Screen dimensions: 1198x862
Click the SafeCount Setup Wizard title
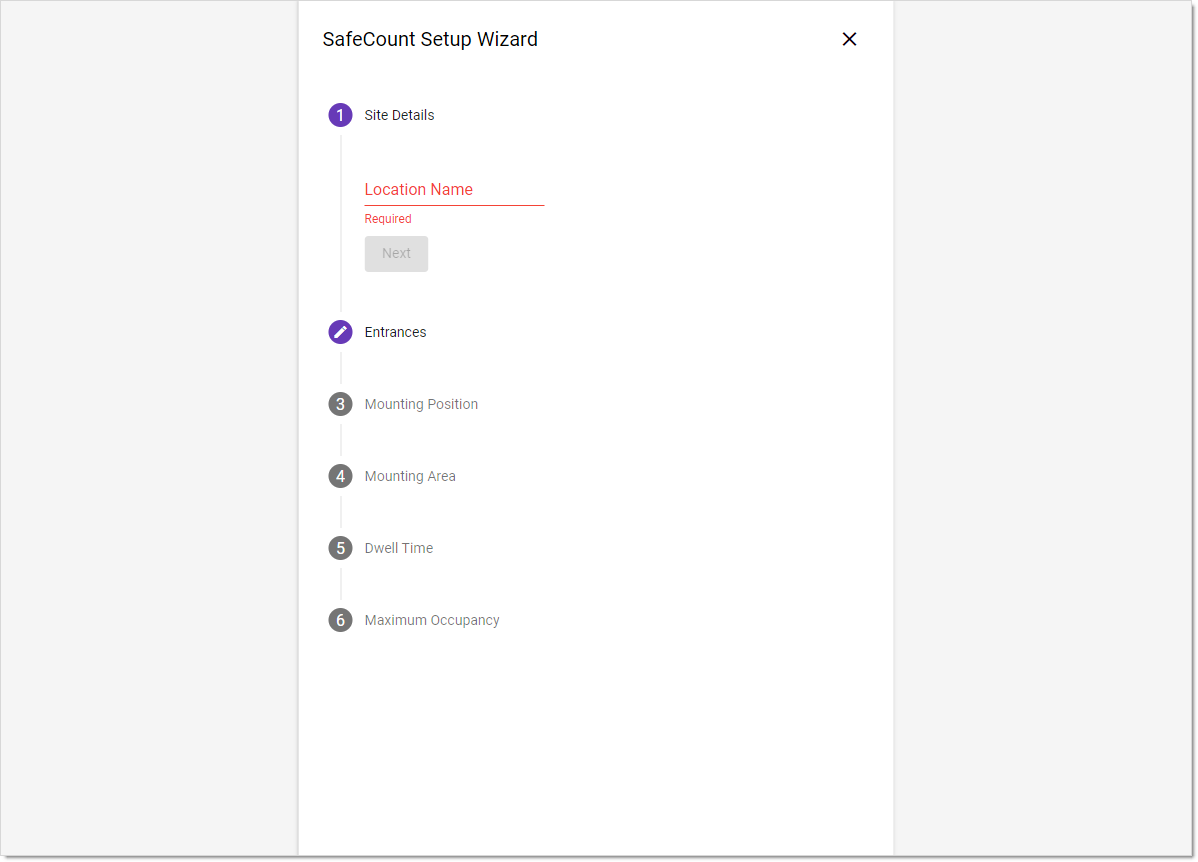click(430, 39)
